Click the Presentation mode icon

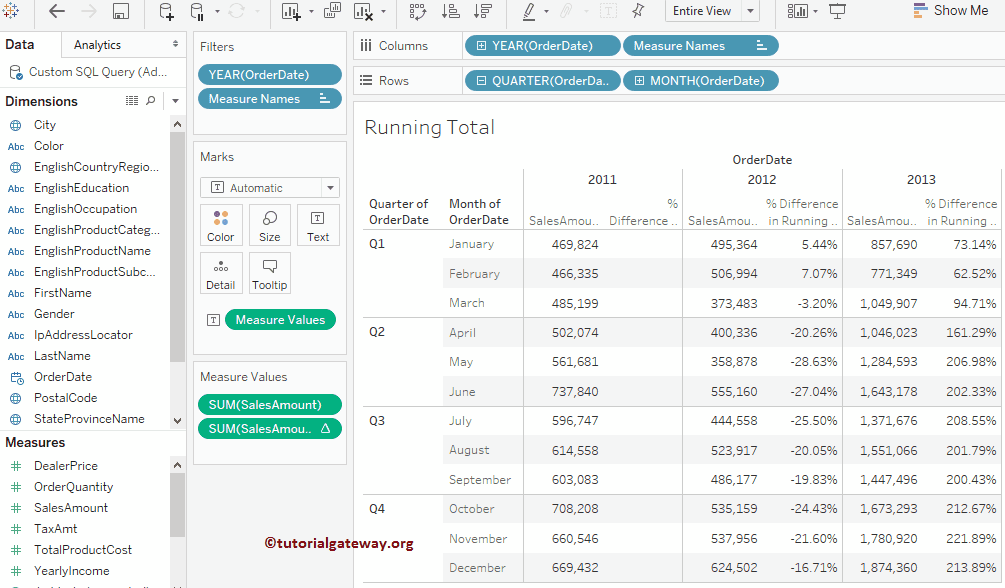(837, 12)
